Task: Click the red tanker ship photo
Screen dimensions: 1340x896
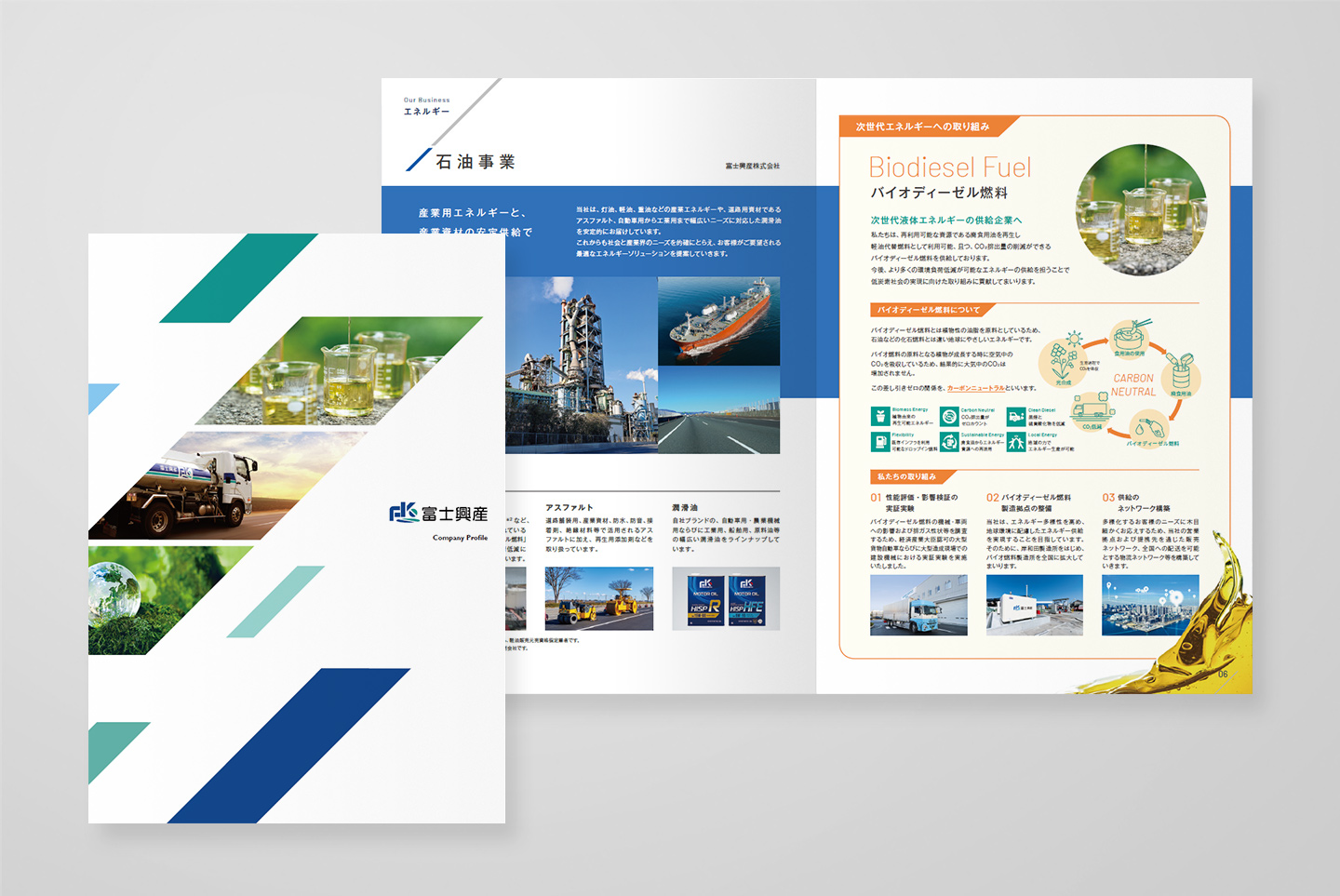Action: 718,320
